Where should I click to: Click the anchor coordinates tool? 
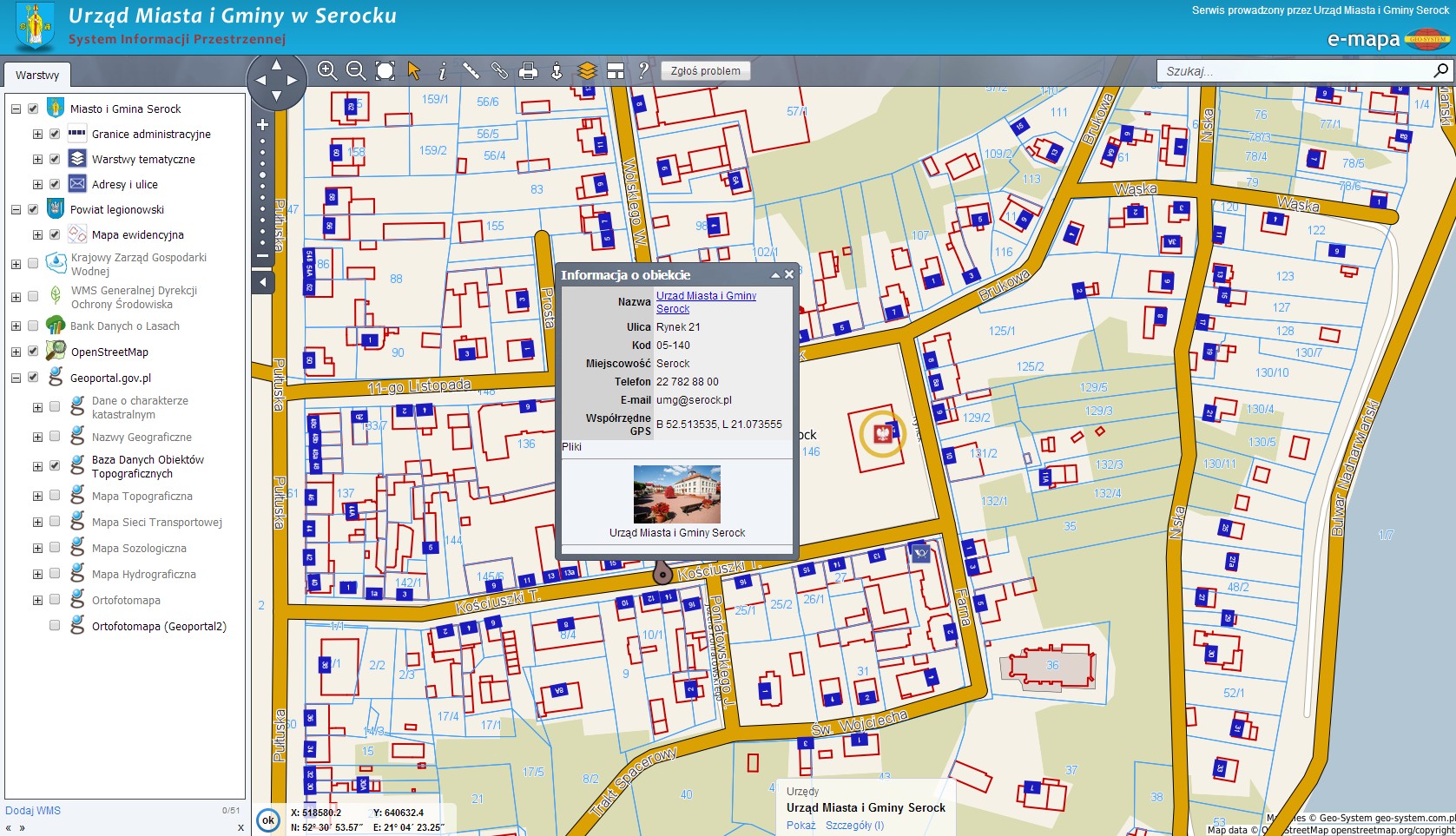[x=557, y=71]
